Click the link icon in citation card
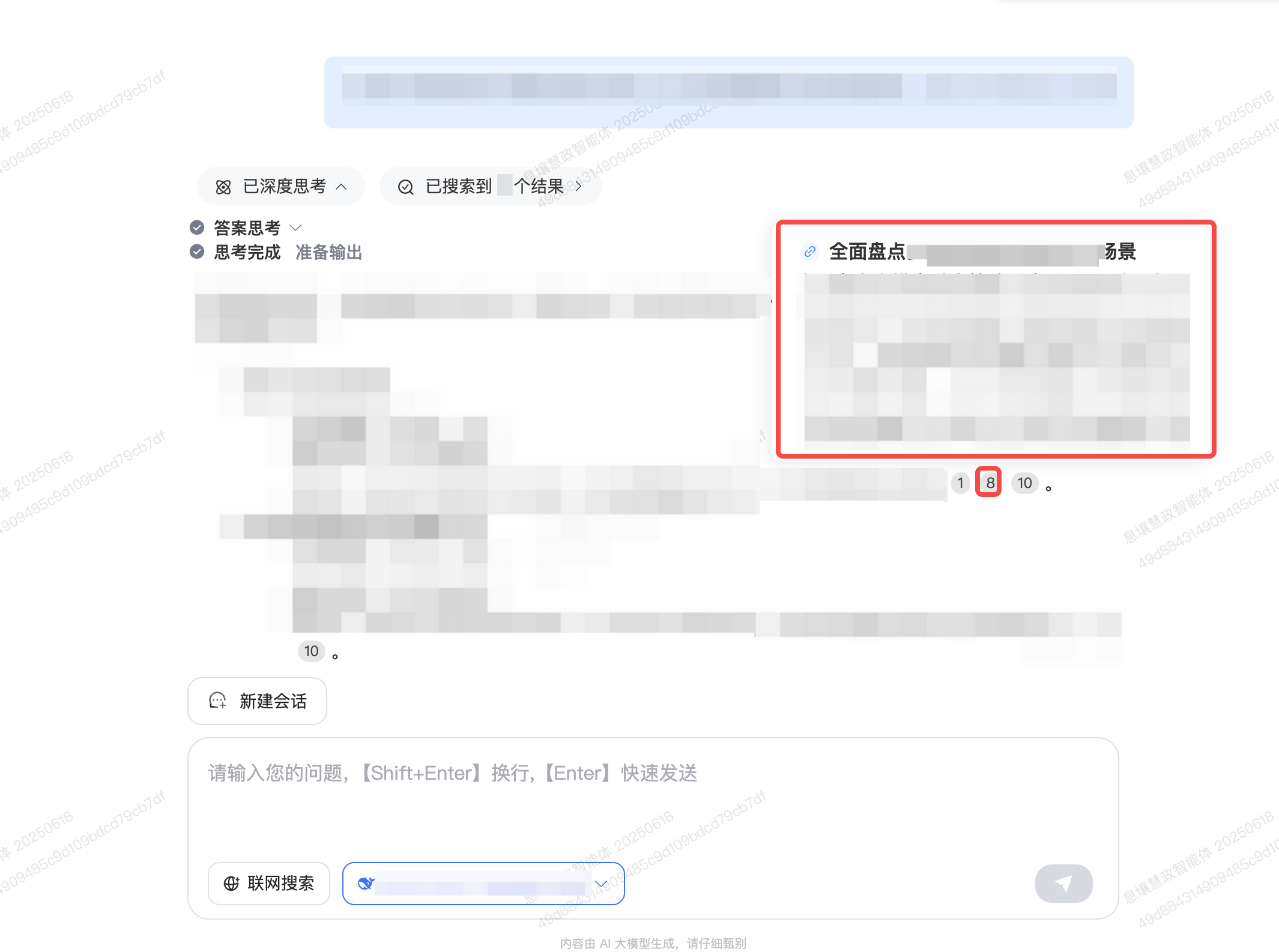This screenshot has height=952, width=1279. [x=810, y=252]
